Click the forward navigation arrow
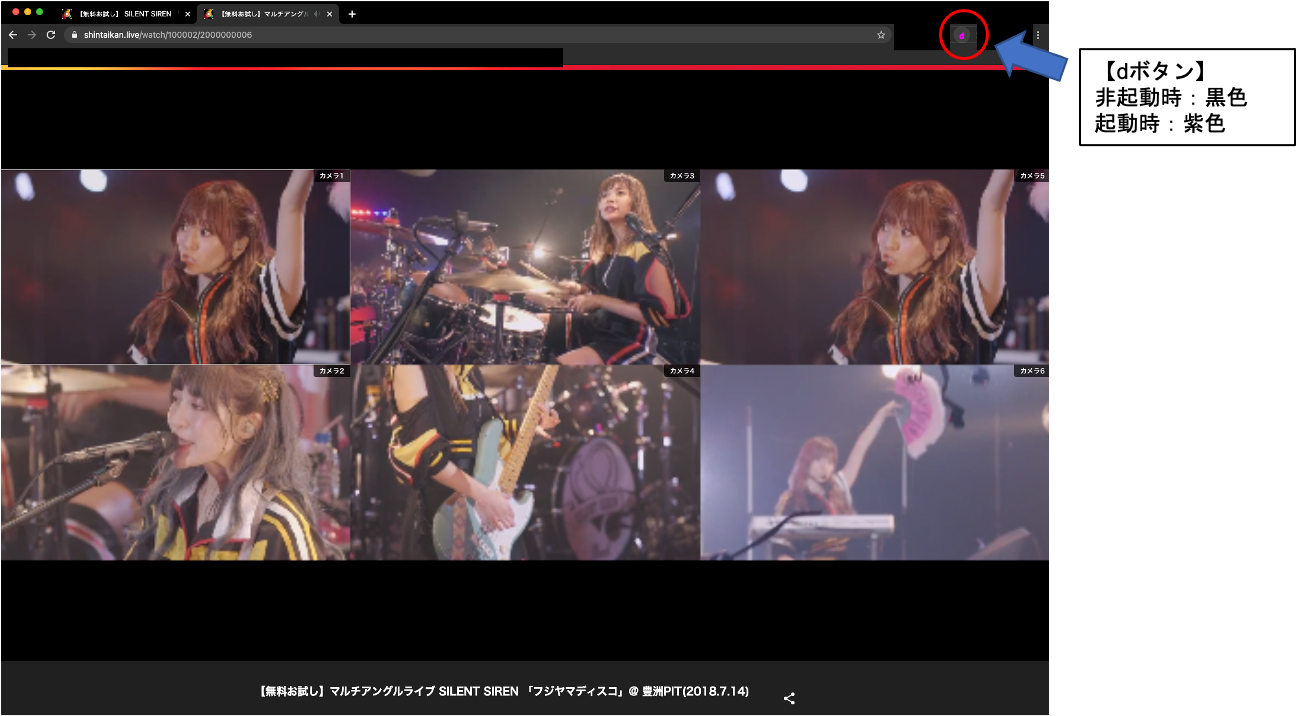The width and height of the screenshot is (1297, 716). click(30, 33)
